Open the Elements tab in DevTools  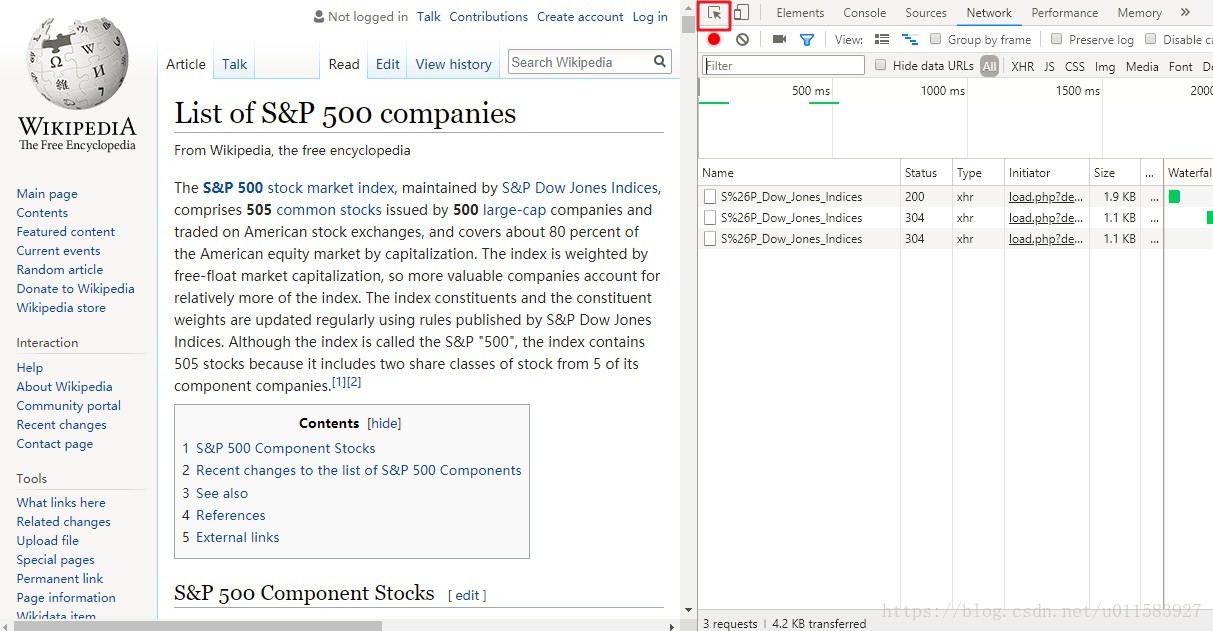point(800,13)
